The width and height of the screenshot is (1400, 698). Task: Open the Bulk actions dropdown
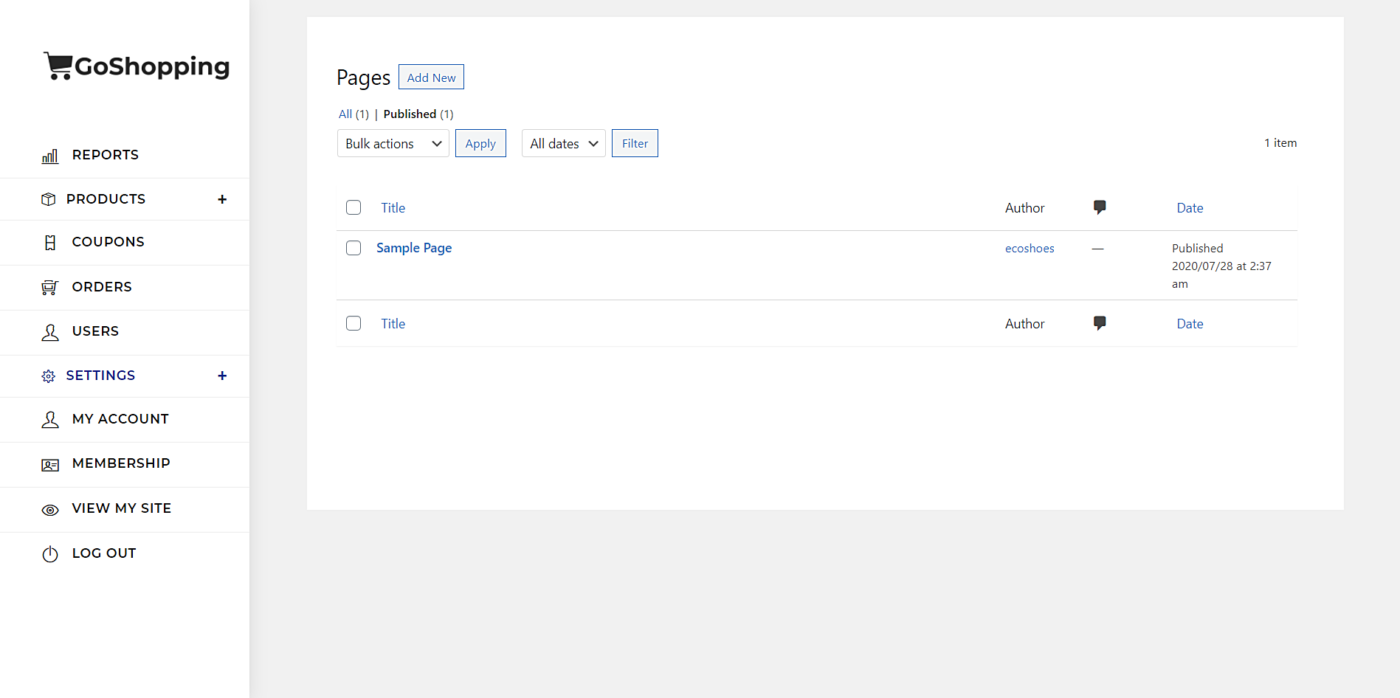coord(393,143)
